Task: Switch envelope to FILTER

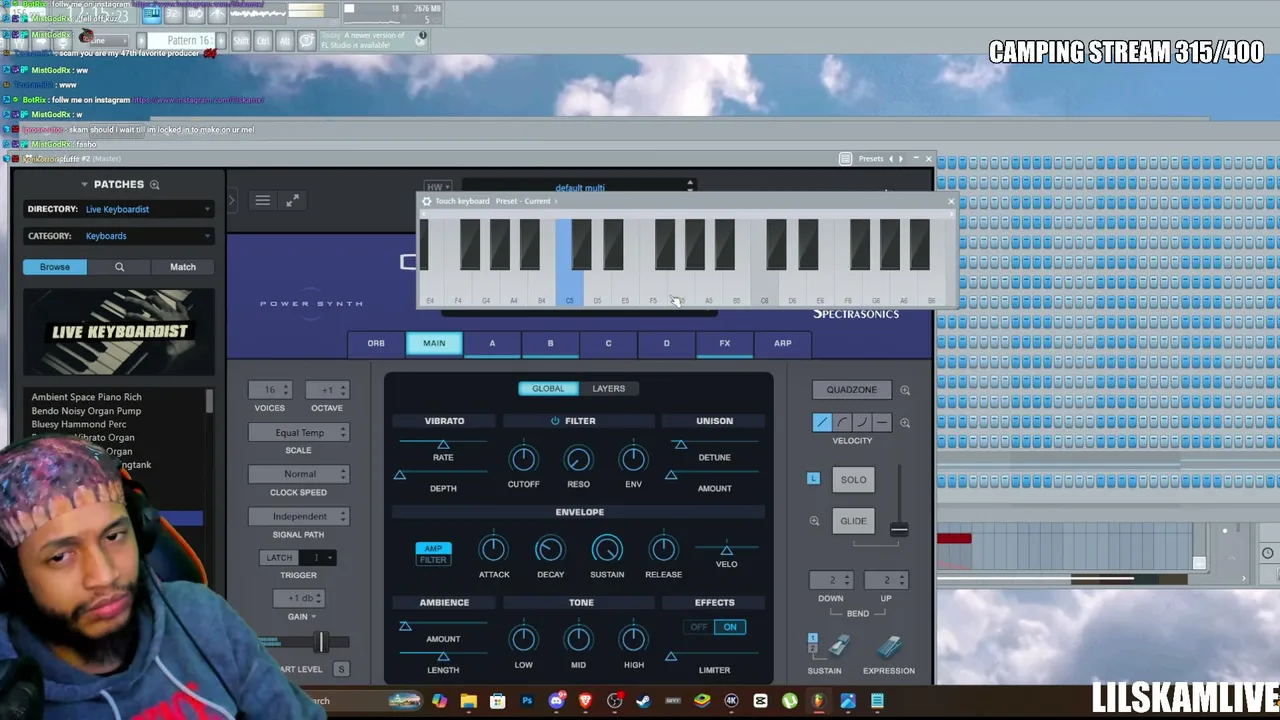Action: 433,560
